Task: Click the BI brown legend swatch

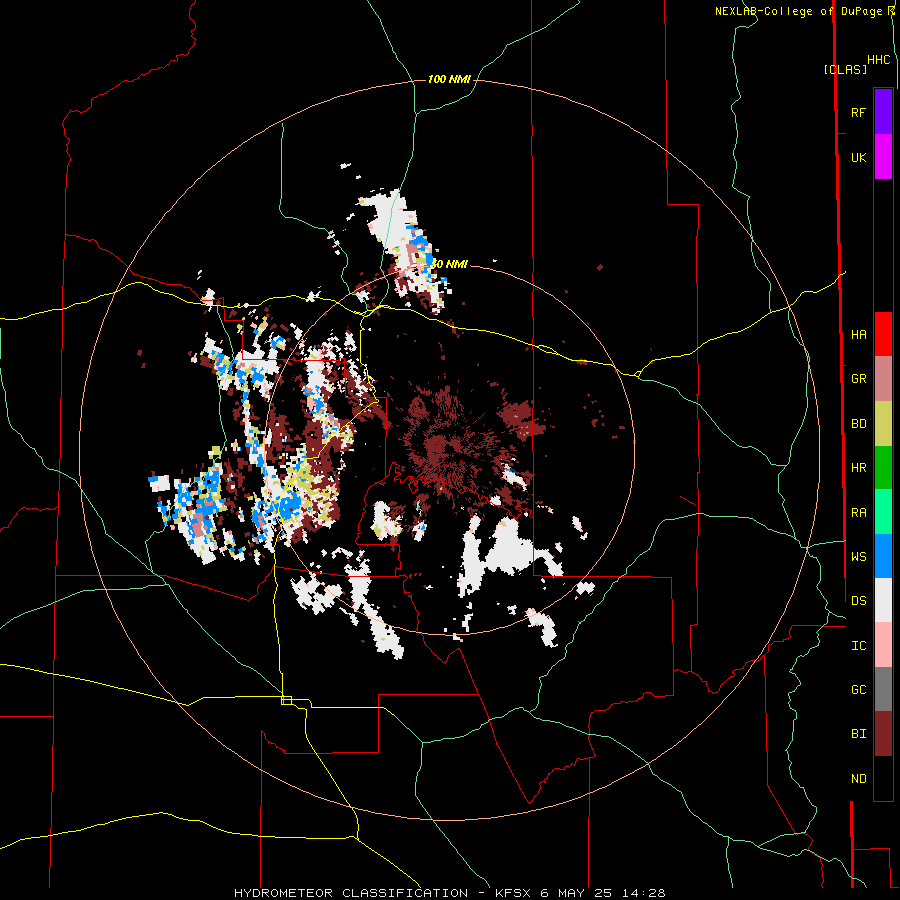Action: [x=883, y=734]
